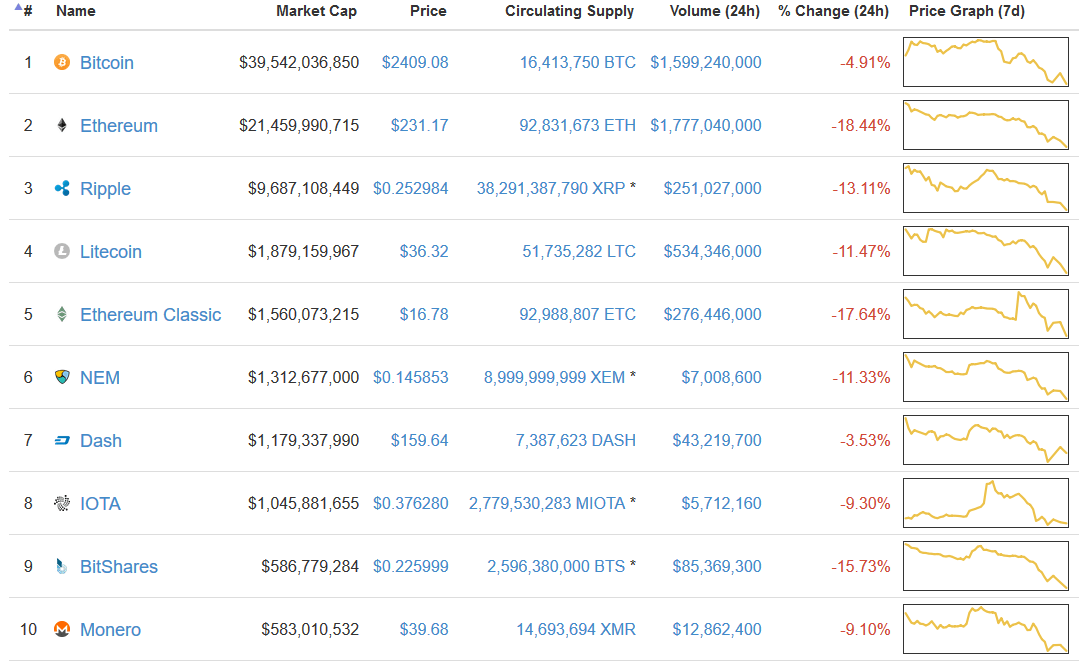
Task: Click the Bitcoin coin logo icon
Action: click(x=62, y=63)
